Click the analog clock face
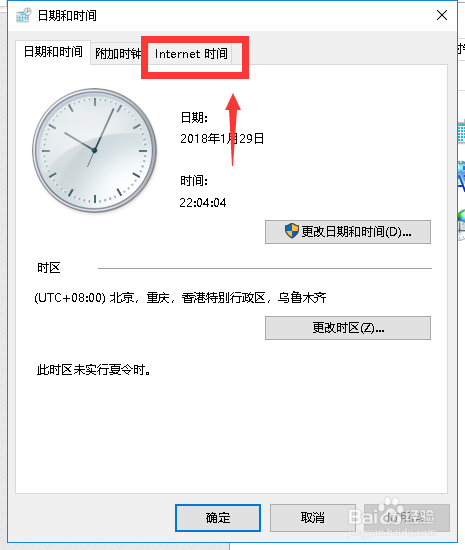This screenshot has width=465, height=550. click(94, 150)
